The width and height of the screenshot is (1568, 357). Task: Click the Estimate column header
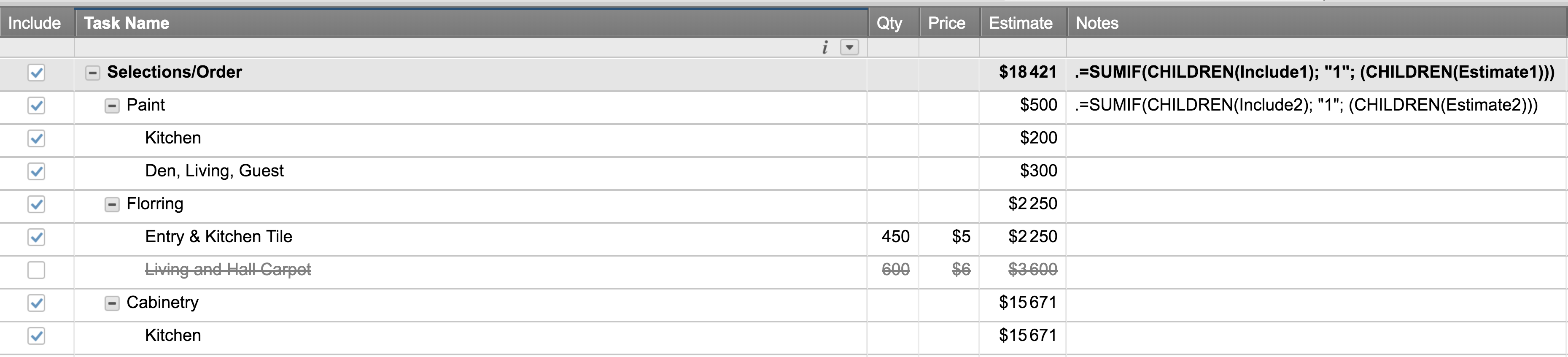[x=1023, y=23]
